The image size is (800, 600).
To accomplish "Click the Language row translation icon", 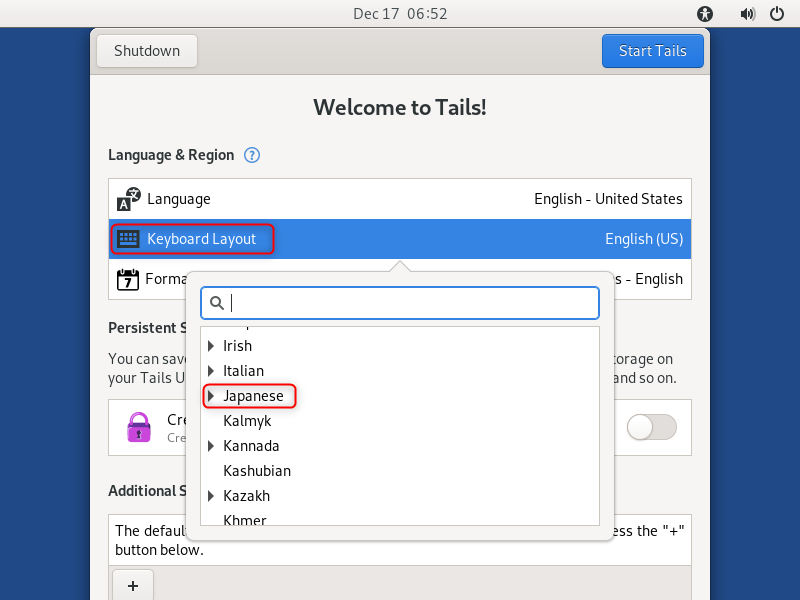I will 128,199.
